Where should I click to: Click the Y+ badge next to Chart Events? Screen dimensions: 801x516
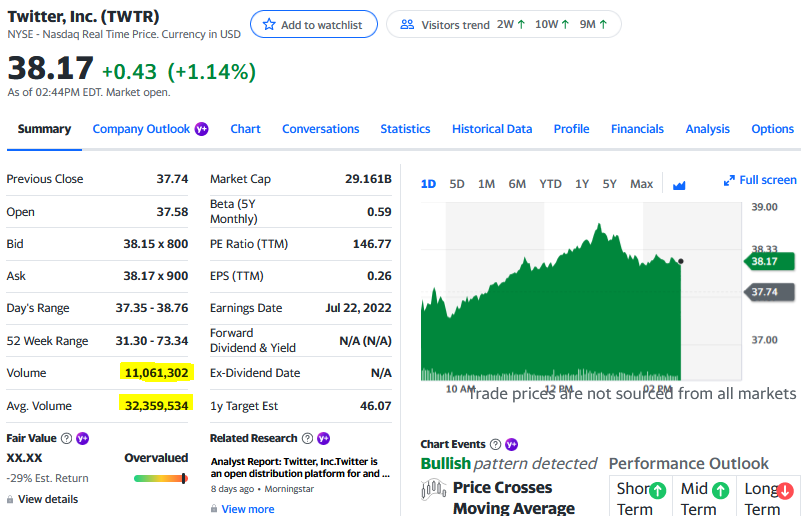pos(511,444)
